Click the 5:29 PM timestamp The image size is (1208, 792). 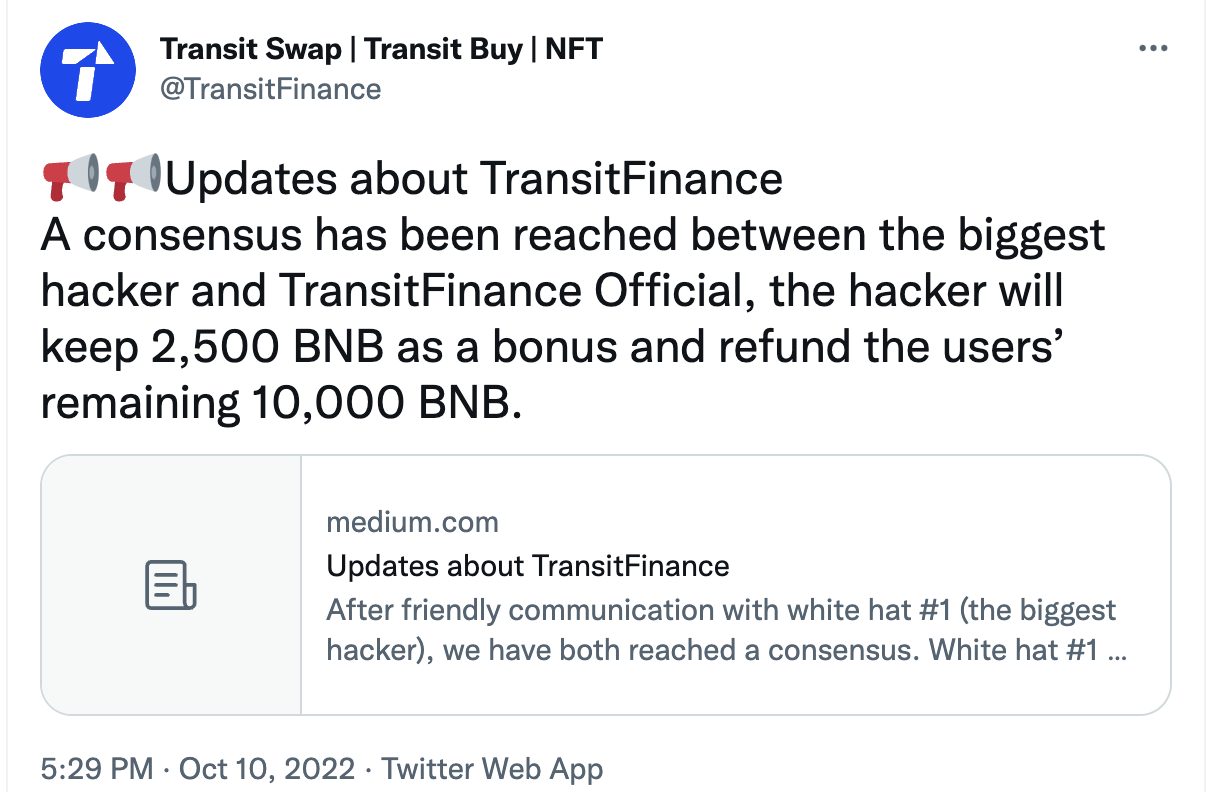click(97, 769)
